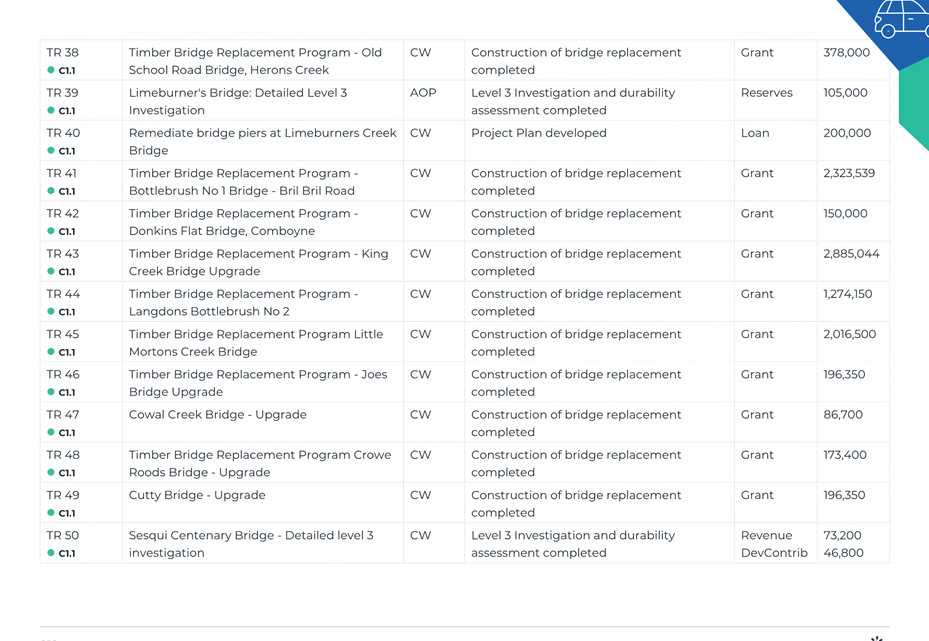Select Limeburner's Bridge Detailed Level 3 Investigation text
This screenshot has height=641, width=929.
click(238, 101)
